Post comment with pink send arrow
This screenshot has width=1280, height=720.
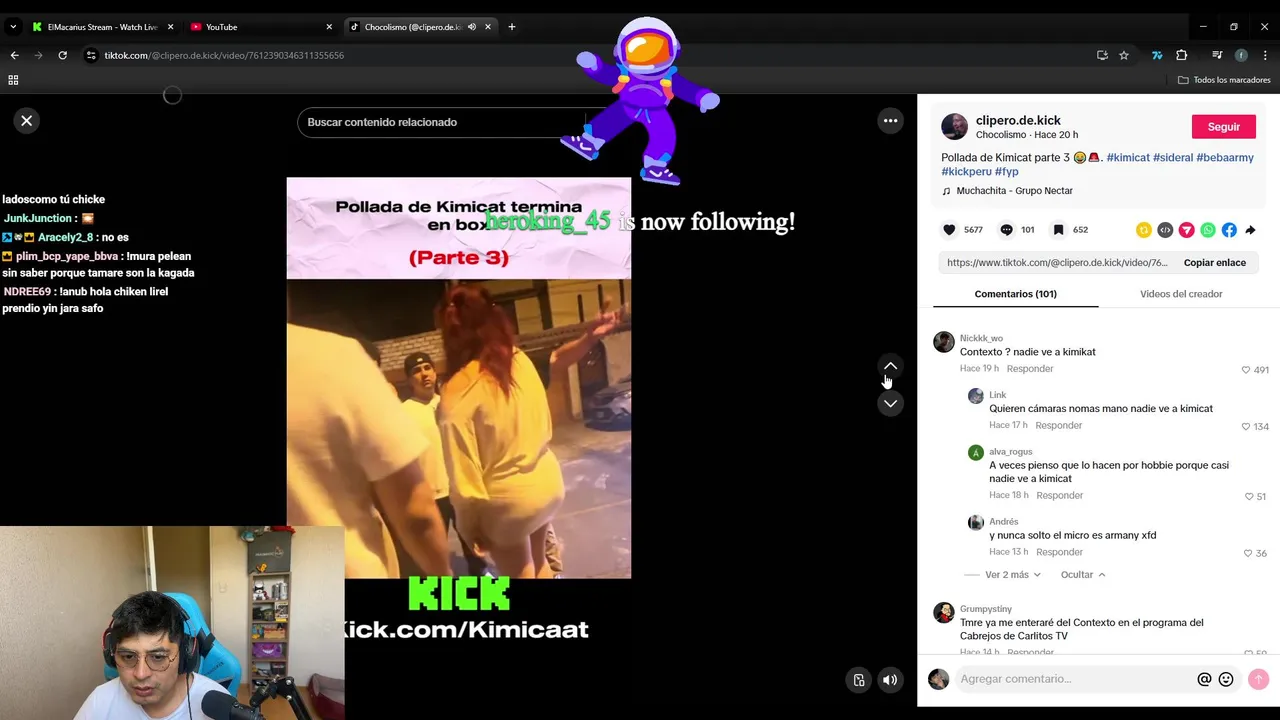click(1258, 679)
